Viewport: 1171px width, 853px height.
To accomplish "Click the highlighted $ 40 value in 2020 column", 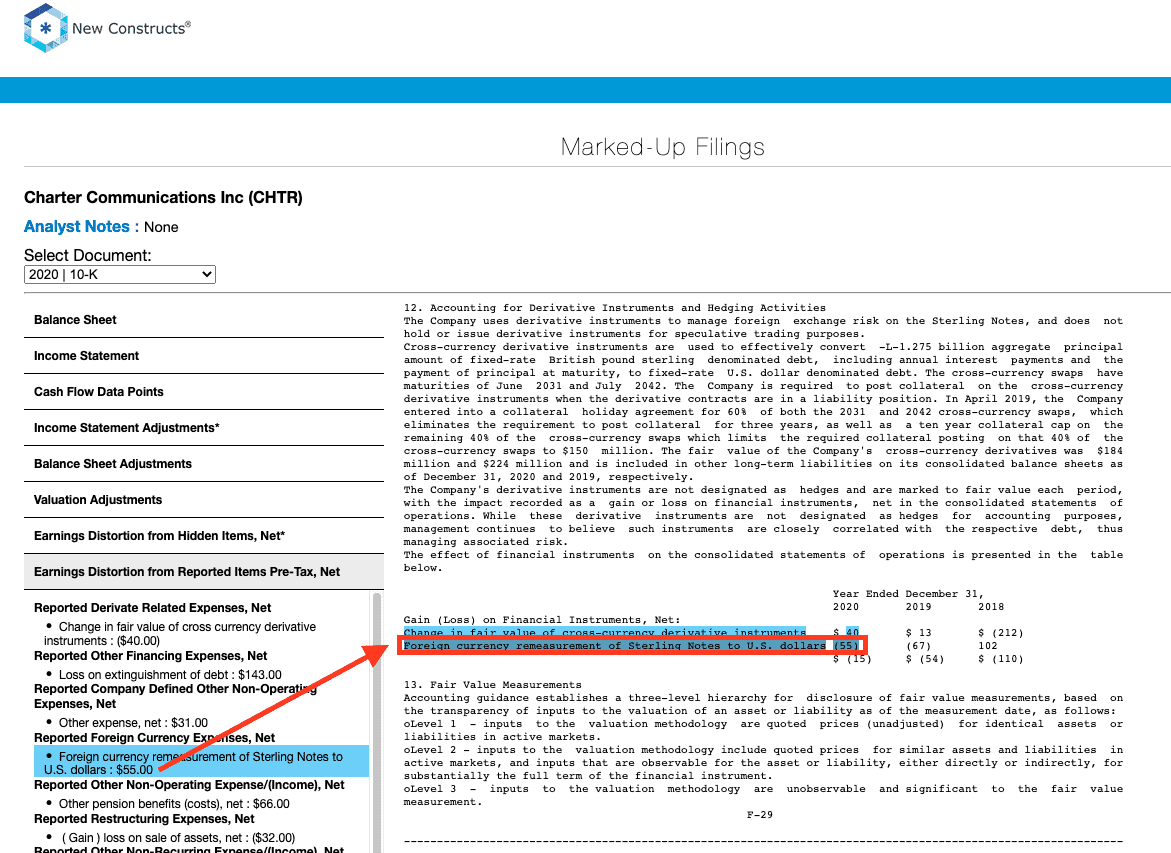I will click(x=845, y=633).
